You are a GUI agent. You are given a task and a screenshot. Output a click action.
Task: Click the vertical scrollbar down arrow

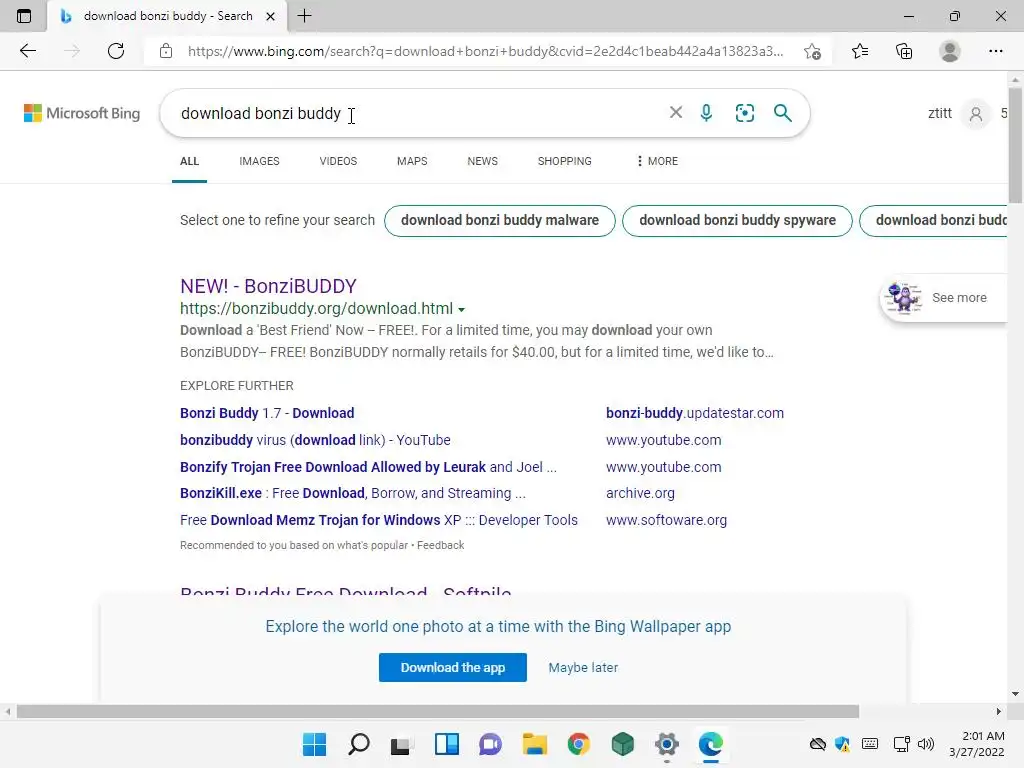tap(1015, 694)
